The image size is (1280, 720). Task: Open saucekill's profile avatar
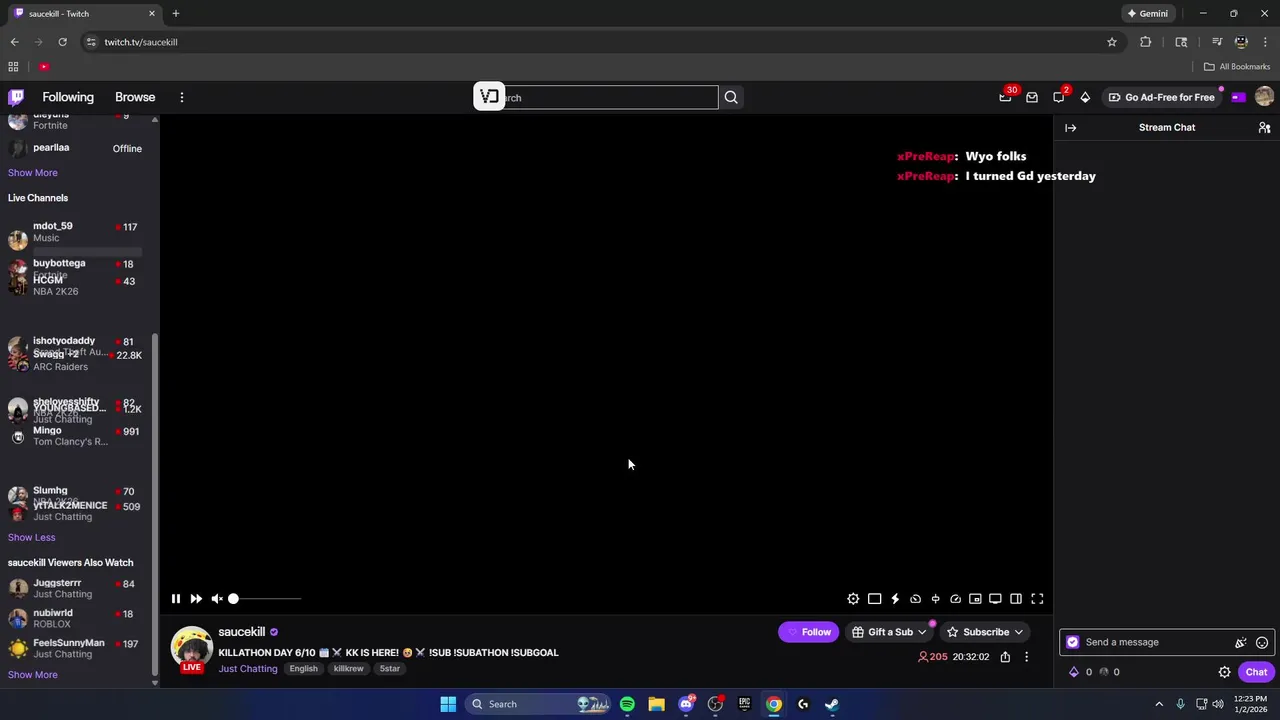pos(191,647)
